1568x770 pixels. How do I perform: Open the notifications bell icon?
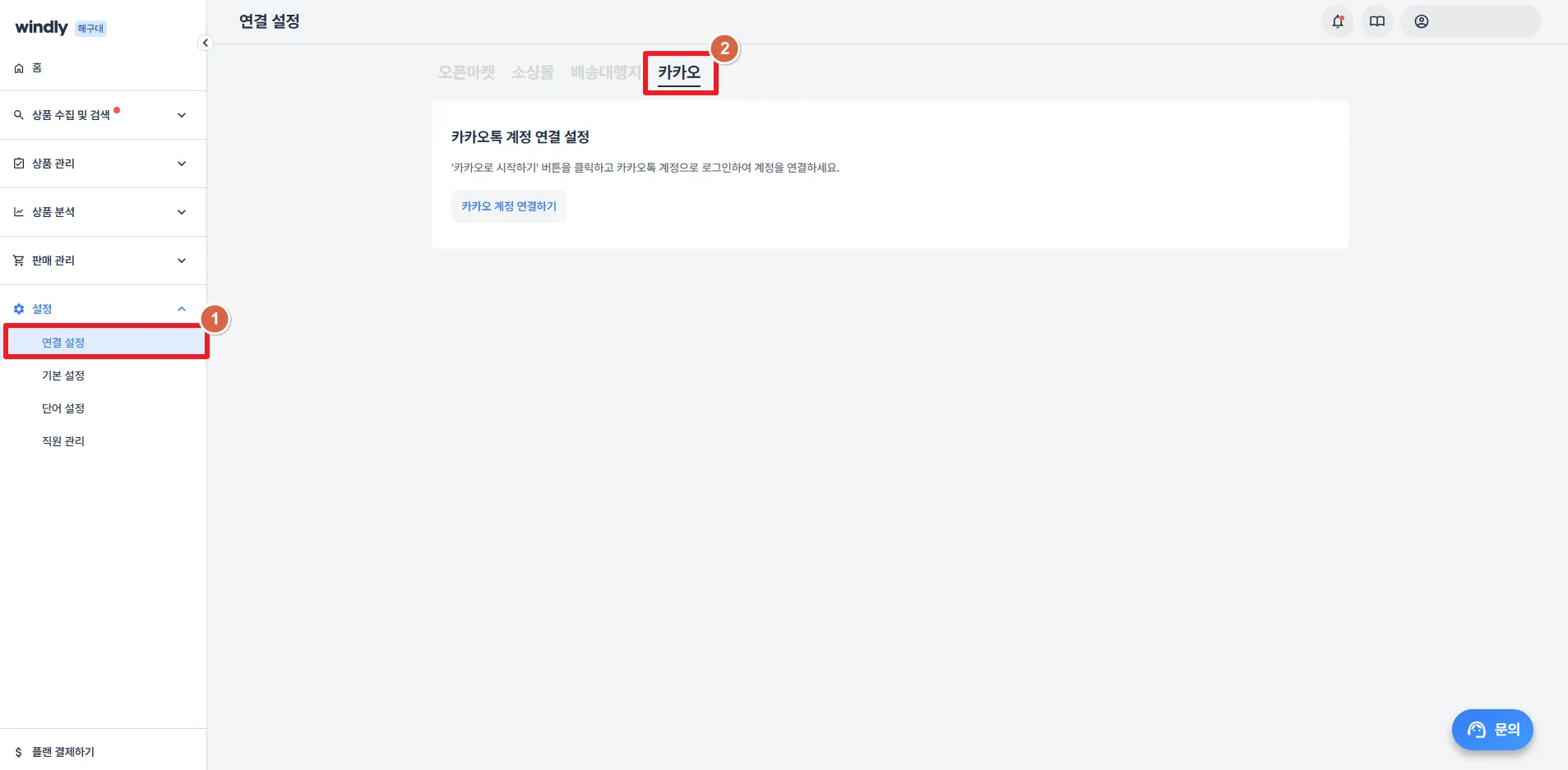click(1337, 21)
